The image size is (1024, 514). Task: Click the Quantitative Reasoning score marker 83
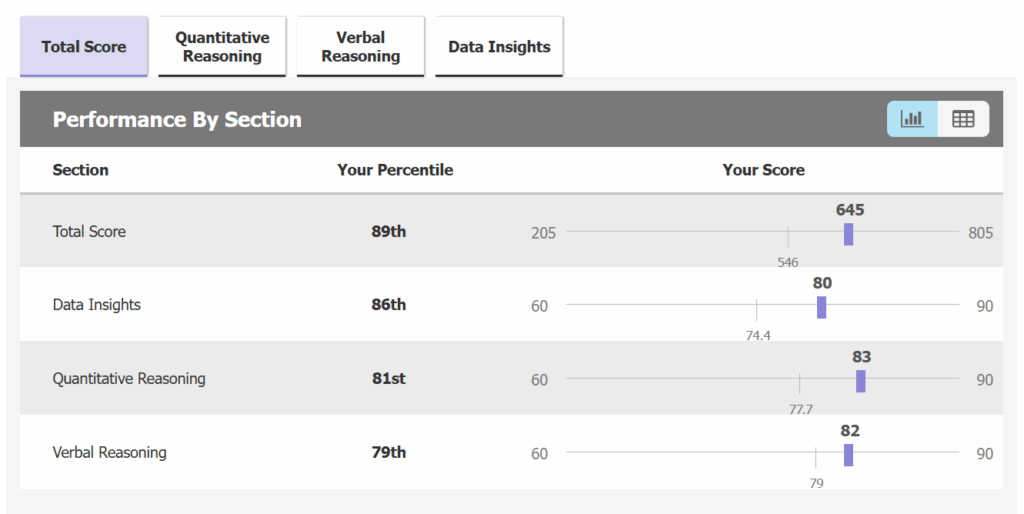point(861,381)
